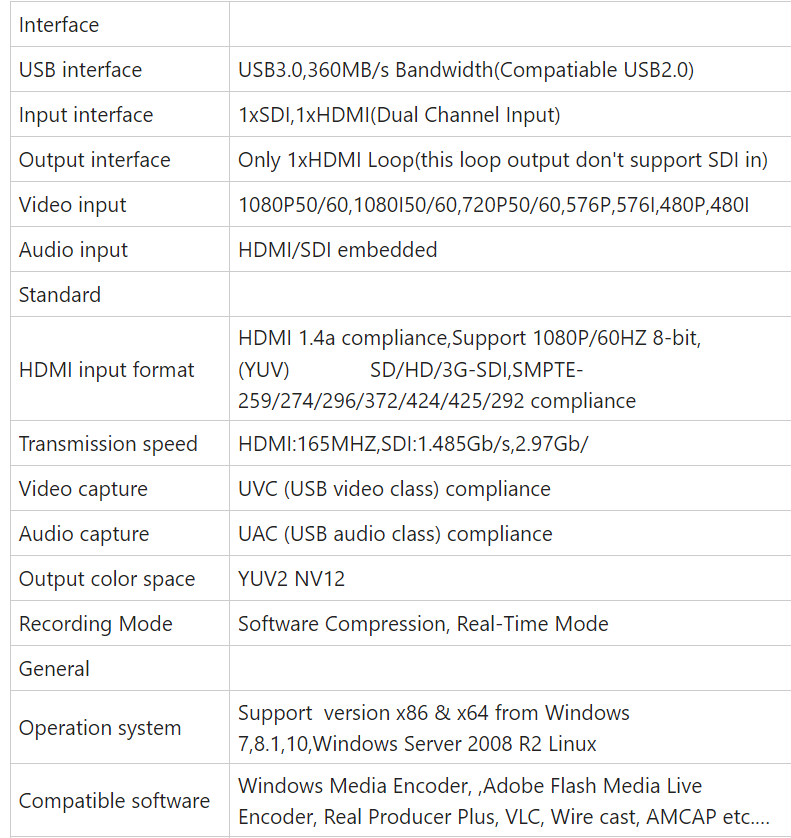The width and height of the screenshot is (791, 838).
Task: Click the HDMI:165MHZ transmission speed value
Action: pyautogui.click(x=413, y=444)
